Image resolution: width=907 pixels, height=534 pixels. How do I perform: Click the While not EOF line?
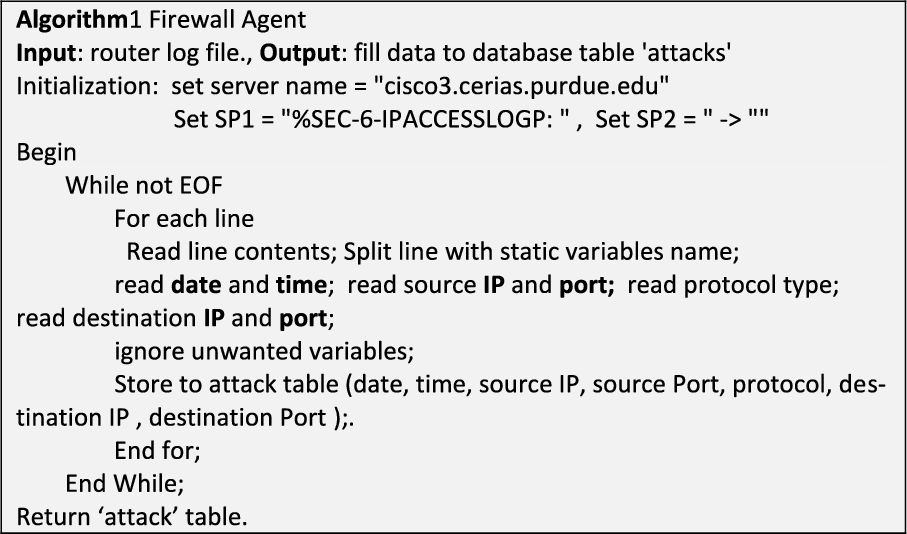pyautogui.click(x=144, y=186)
